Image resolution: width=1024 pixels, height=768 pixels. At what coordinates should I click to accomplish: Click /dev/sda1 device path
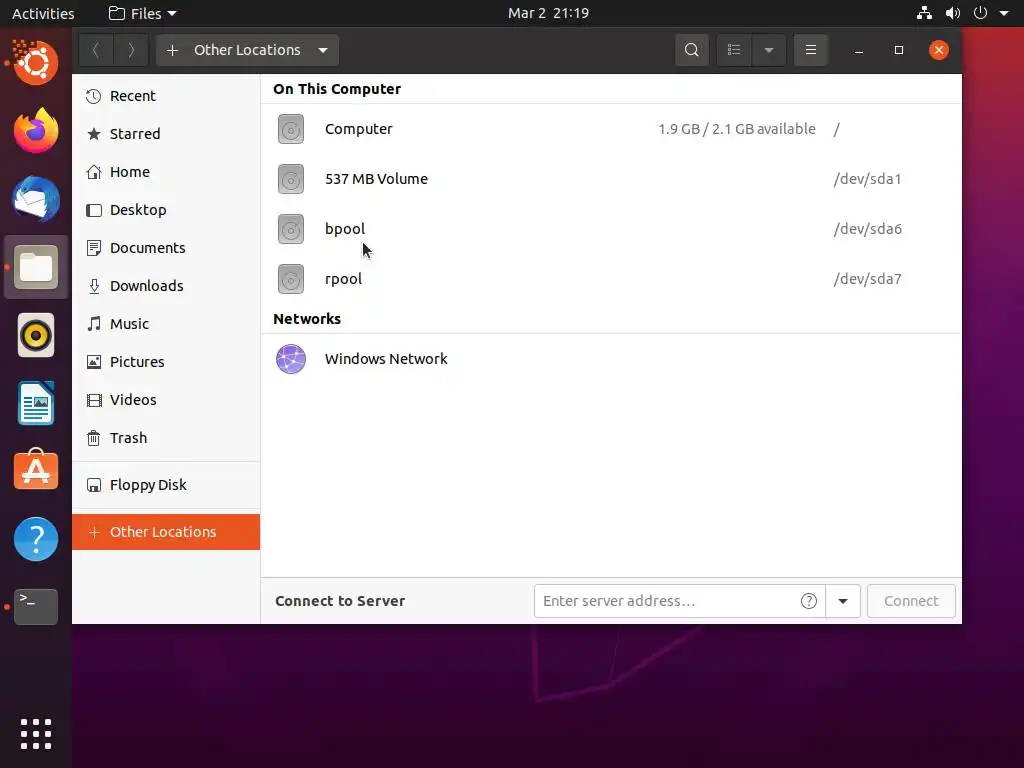click(867, 179)
